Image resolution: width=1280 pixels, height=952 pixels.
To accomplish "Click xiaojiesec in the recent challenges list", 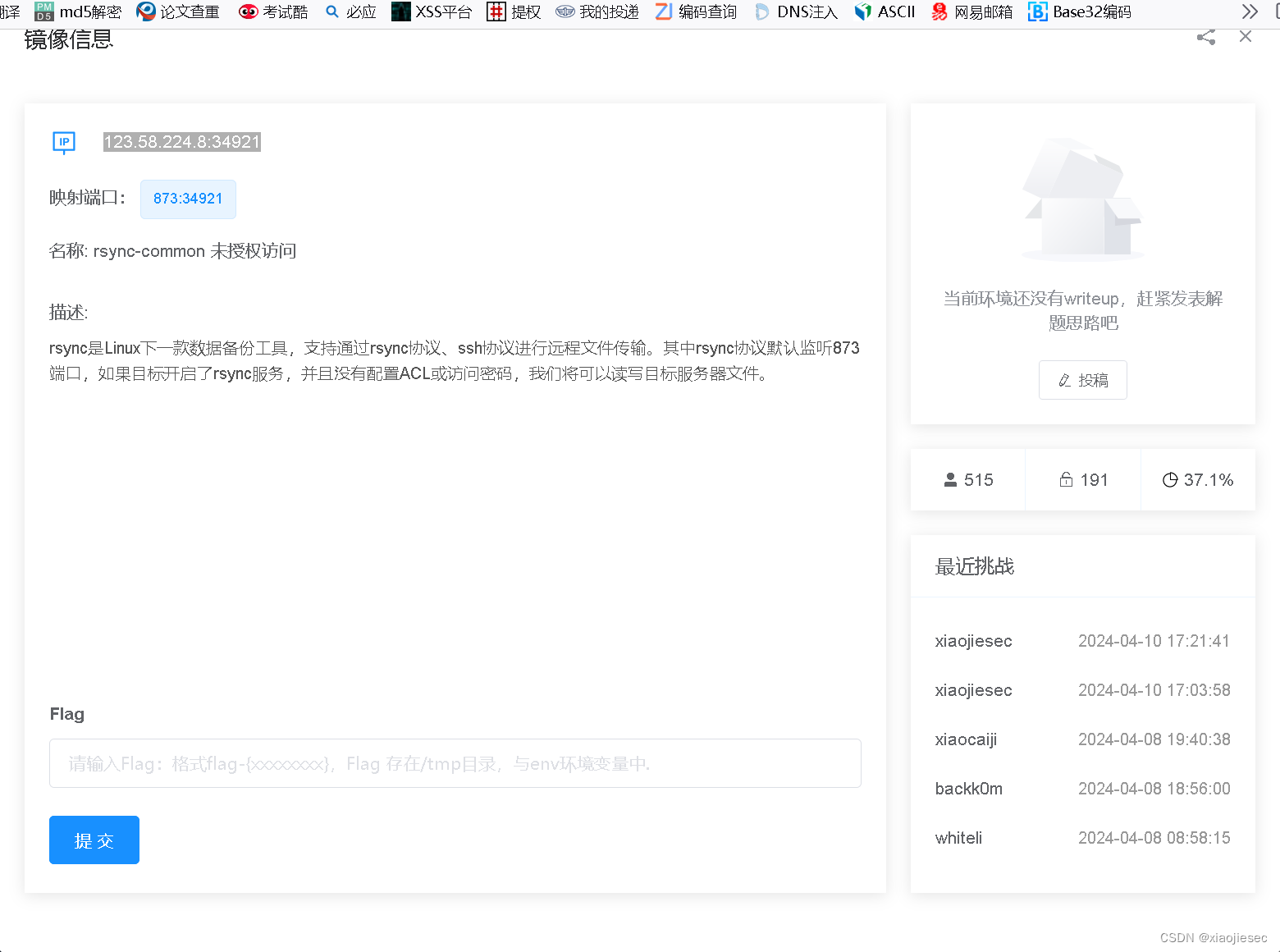I will [x=973, y=641].
